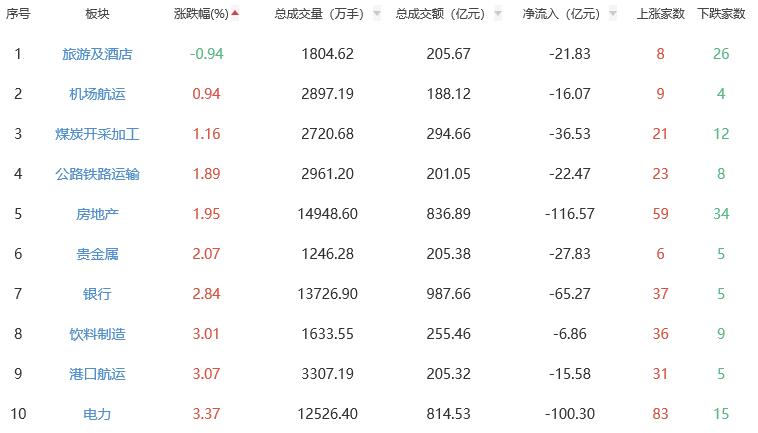
Task: Open the 银行 sector link
Action: [x=97, y=294]
